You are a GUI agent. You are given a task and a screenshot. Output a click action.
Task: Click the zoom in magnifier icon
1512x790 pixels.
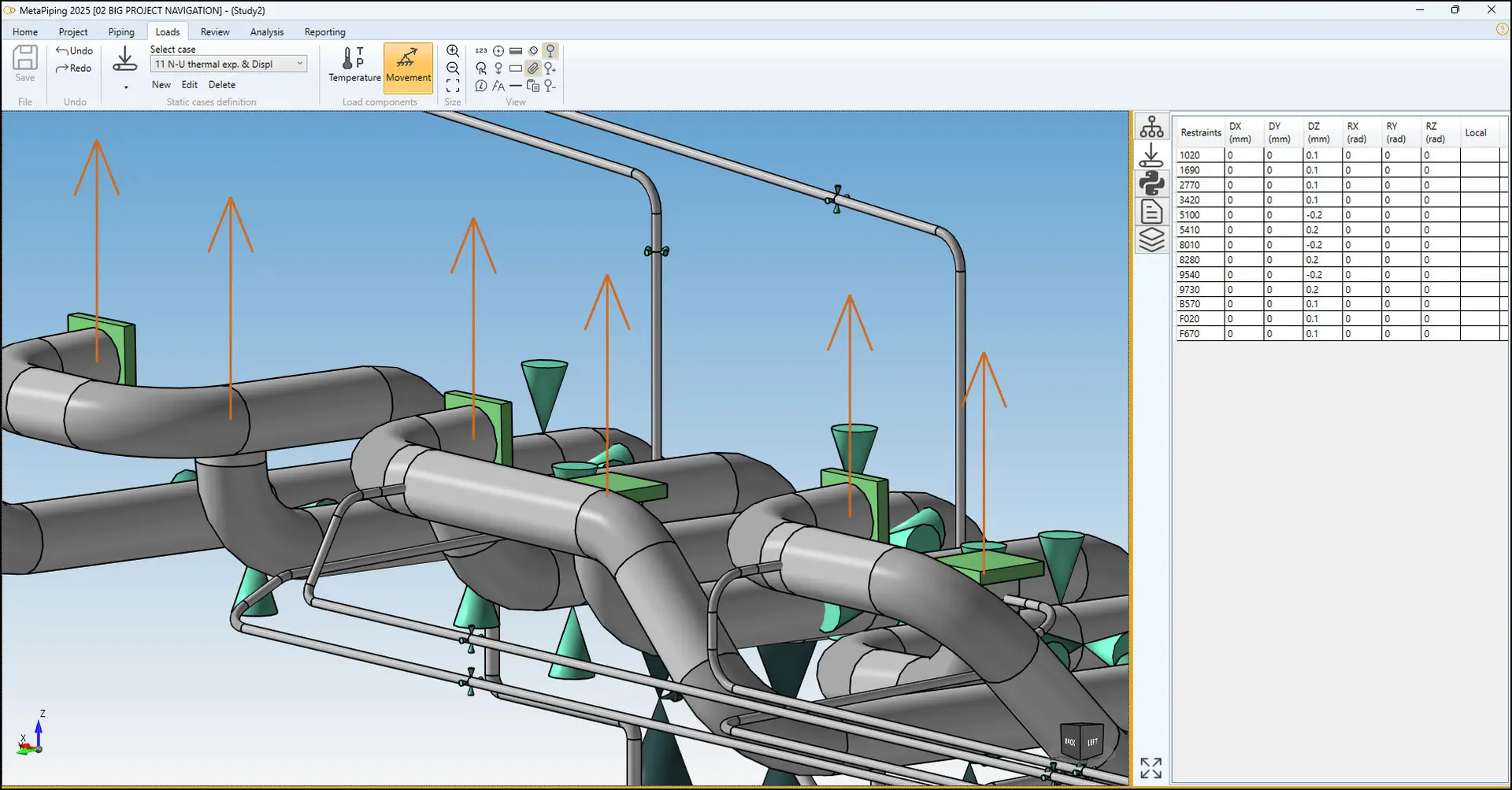pos(453,51)
